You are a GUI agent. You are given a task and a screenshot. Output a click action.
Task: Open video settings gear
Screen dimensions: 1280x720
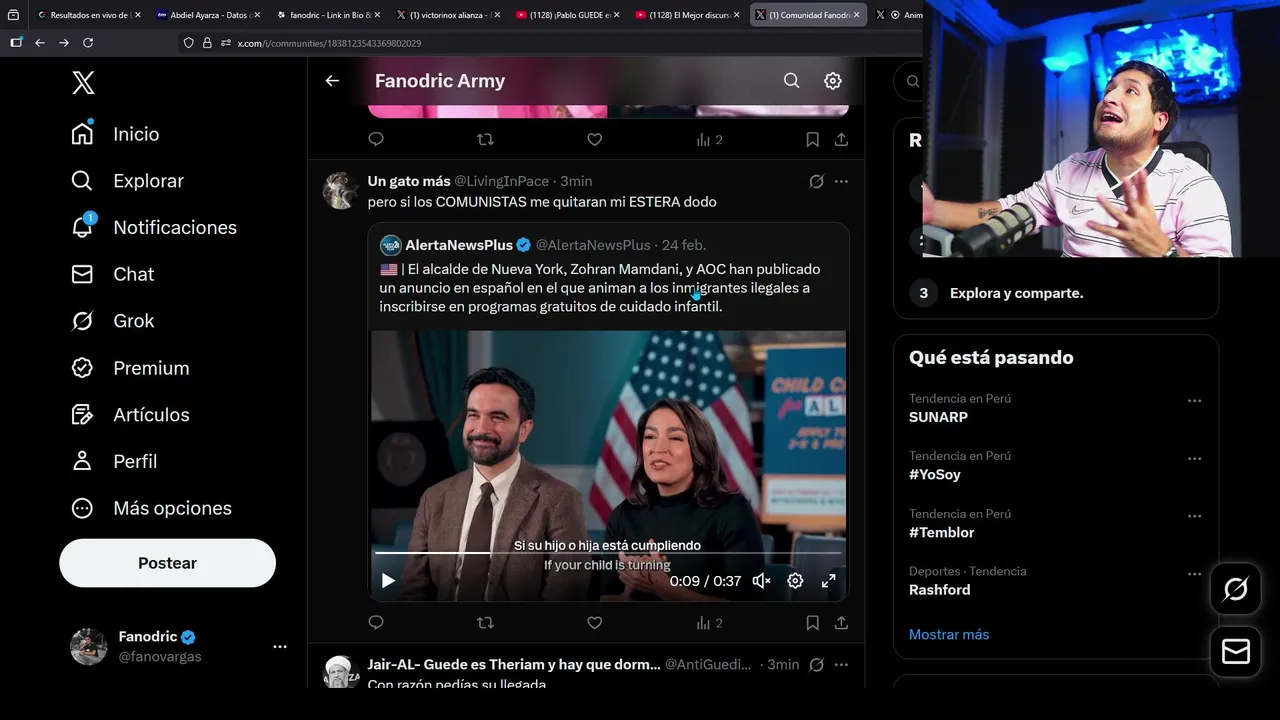click(x=795, y=581)
